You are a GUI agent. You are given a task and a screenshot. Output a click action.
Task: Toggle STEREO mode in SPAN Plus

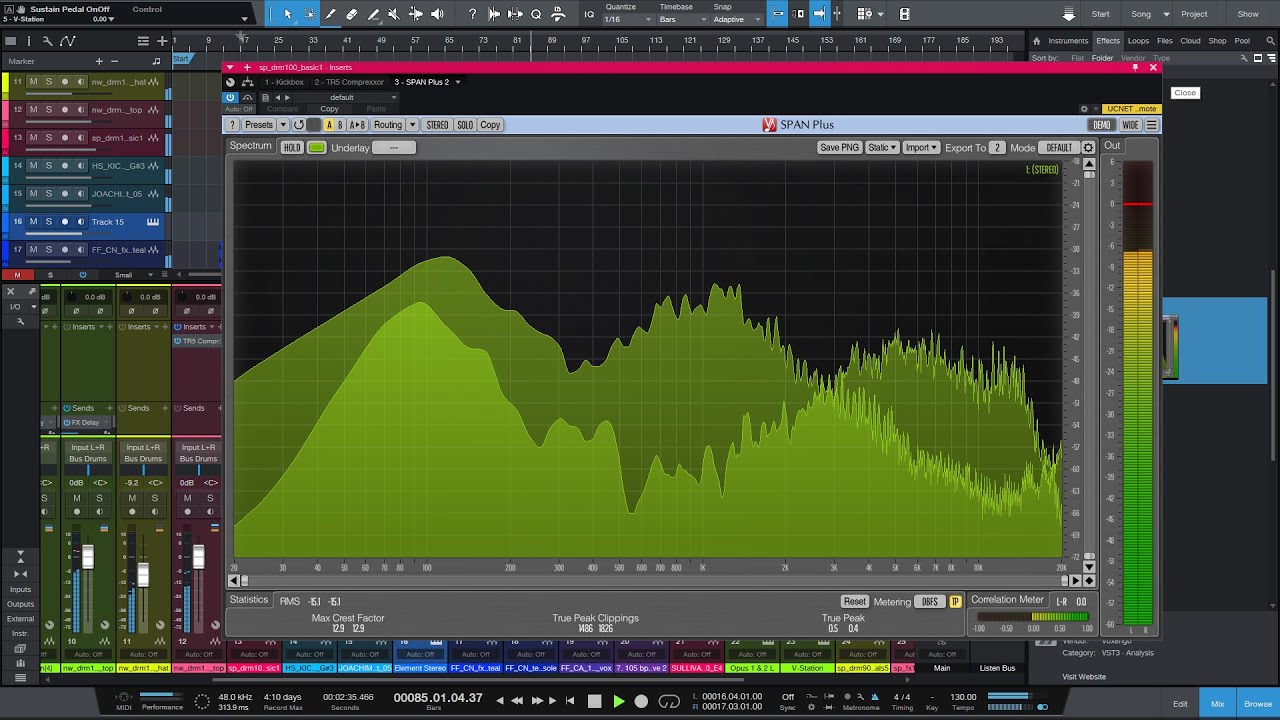pyautogui.click(x=437, y=125)
